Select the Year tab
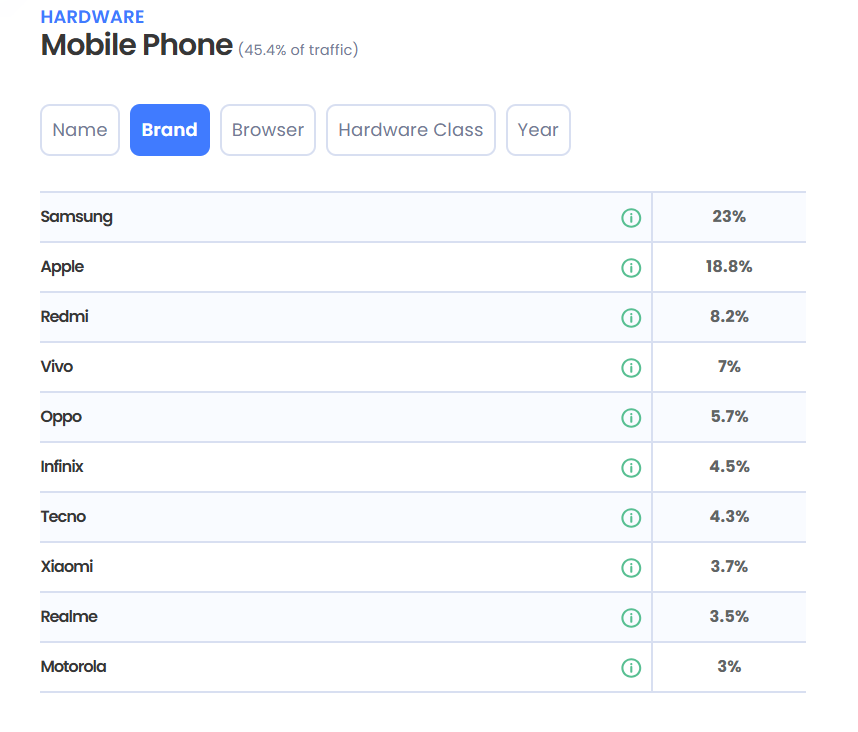858x732 pixels. pyautogui.click(x=538, y=130)
